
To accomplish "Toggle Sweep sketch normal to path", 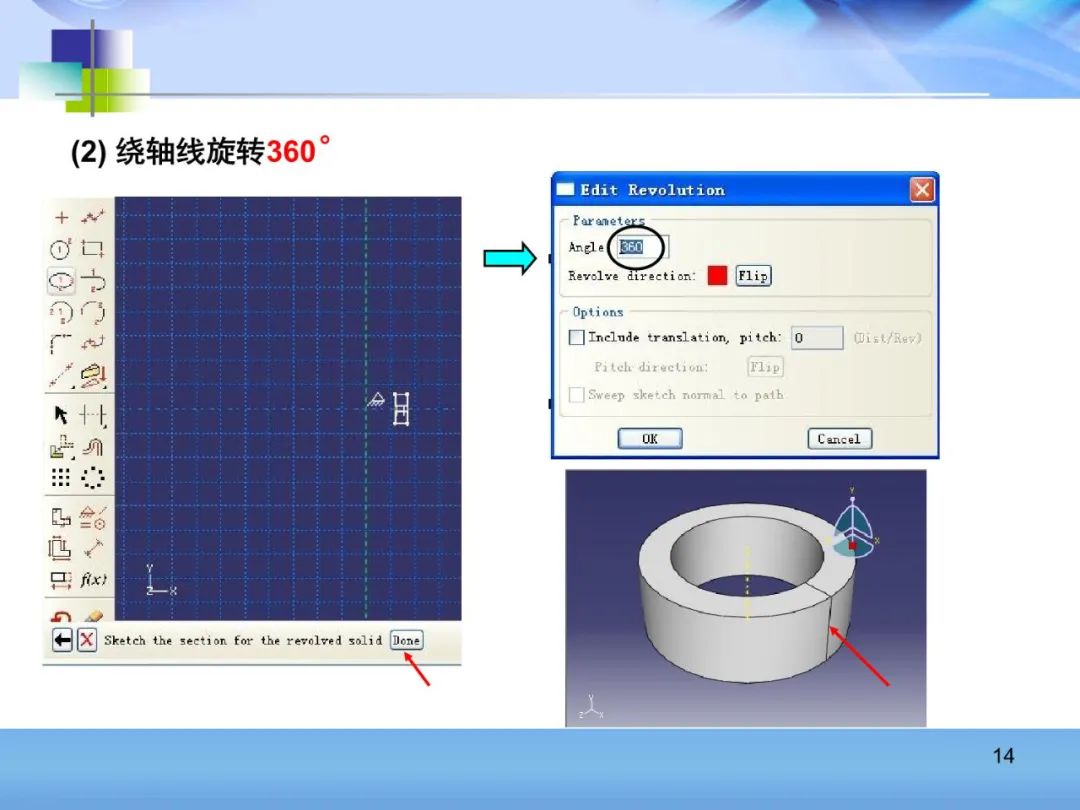I will (x=576, y=395).
